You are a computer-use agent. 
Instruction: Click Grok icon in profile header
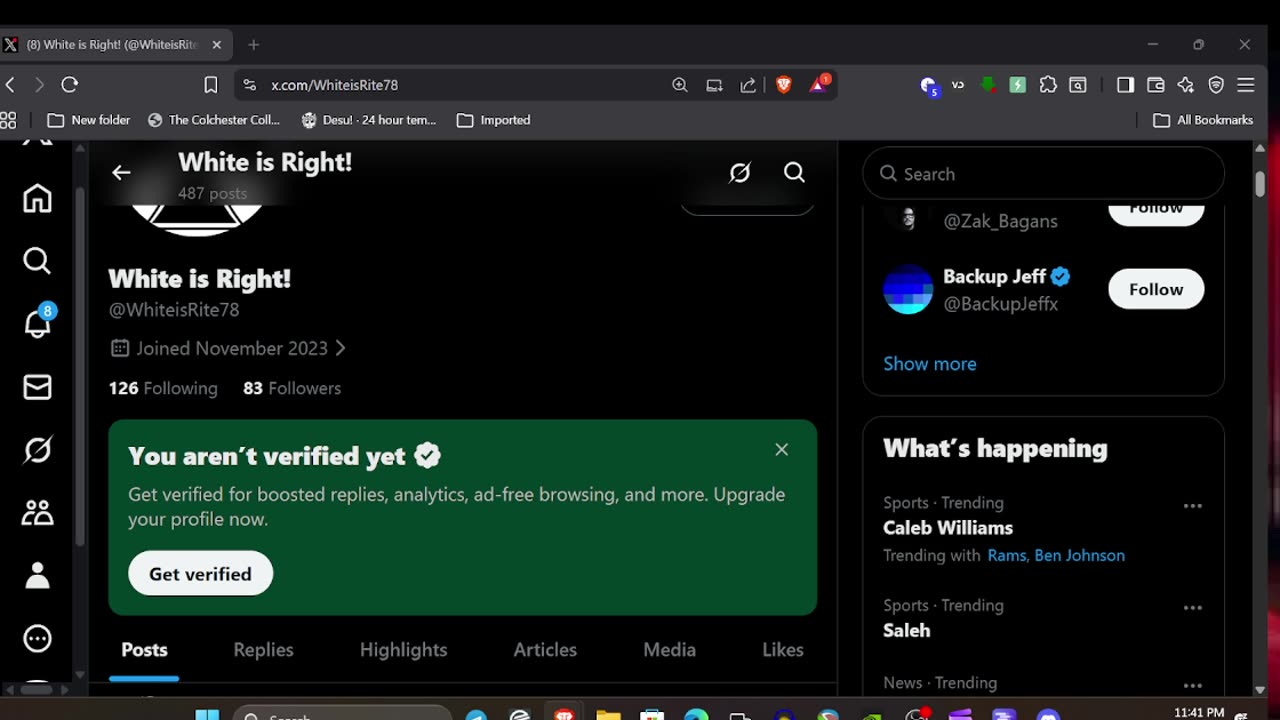point(740,173)
